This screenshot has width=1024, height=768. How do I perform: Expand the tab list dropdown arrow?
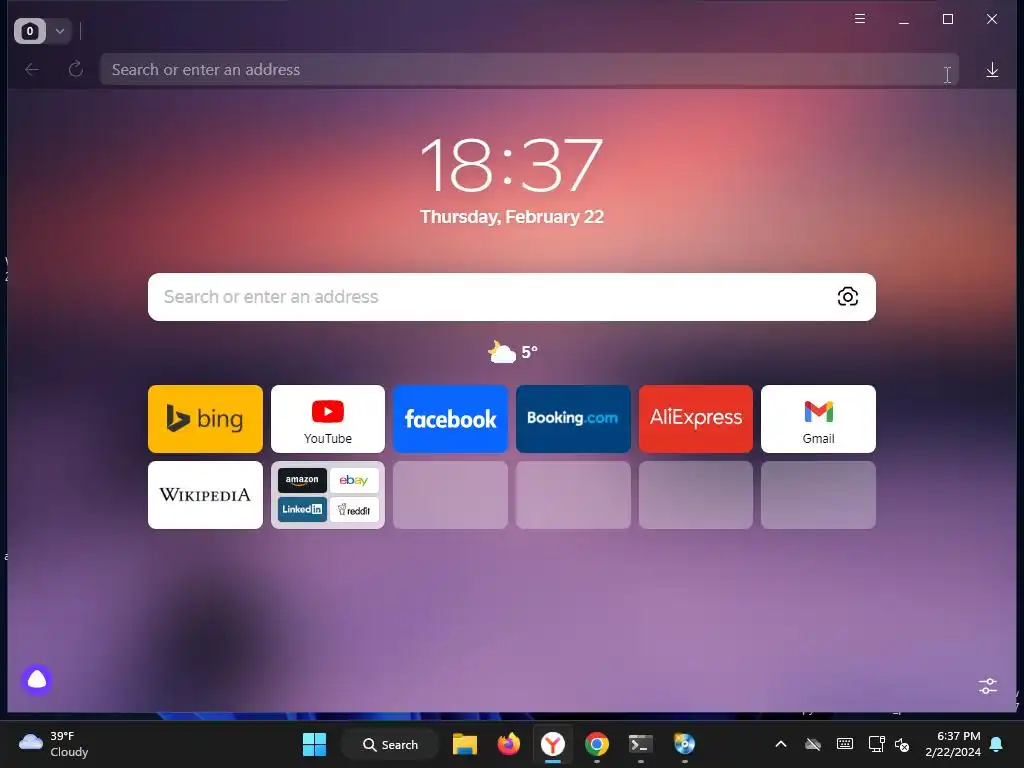point(59,31)
